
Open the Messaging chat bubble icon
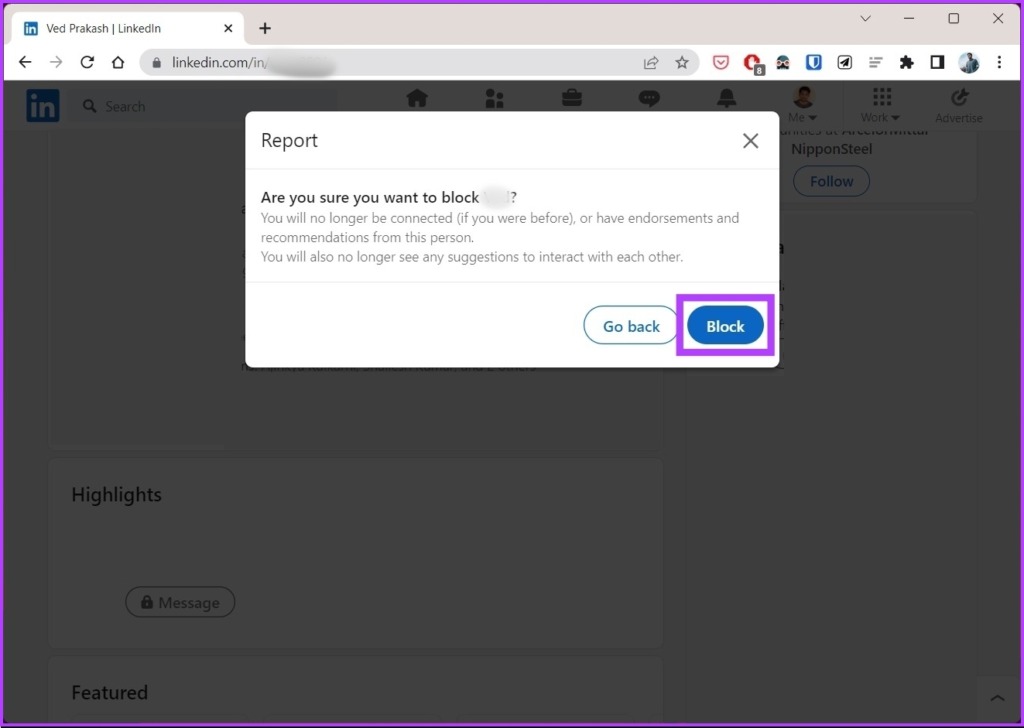[x=648, y=99]
